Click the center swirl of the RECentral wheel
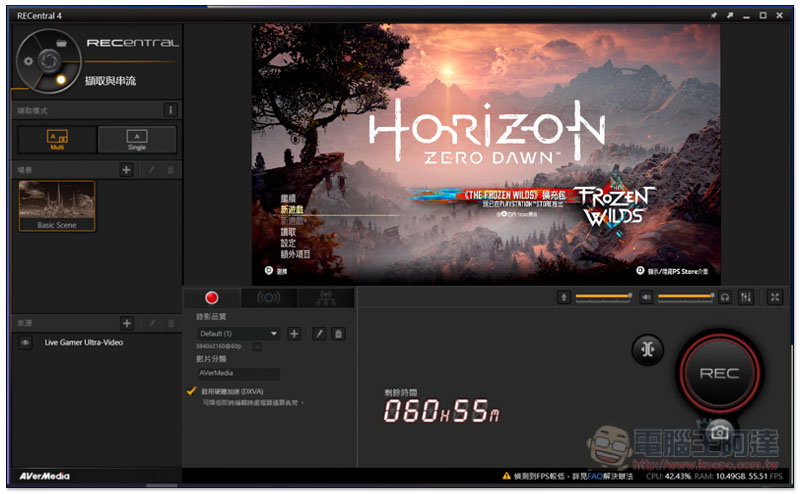This screenshot has height=494, width=800. coord(49,61)
